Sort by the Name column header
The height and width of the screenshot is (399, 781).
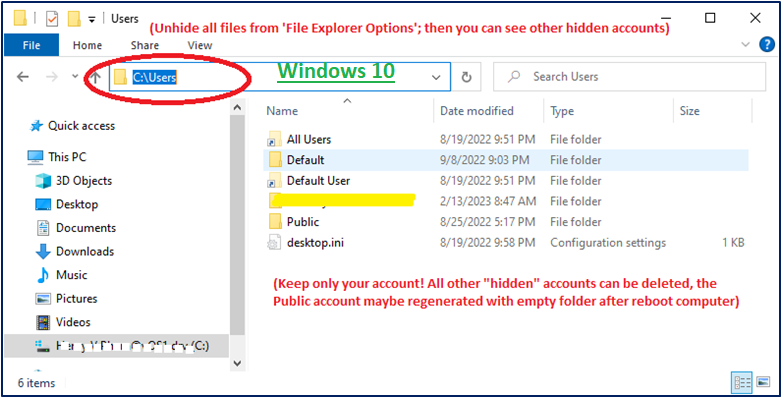[282, 111]
